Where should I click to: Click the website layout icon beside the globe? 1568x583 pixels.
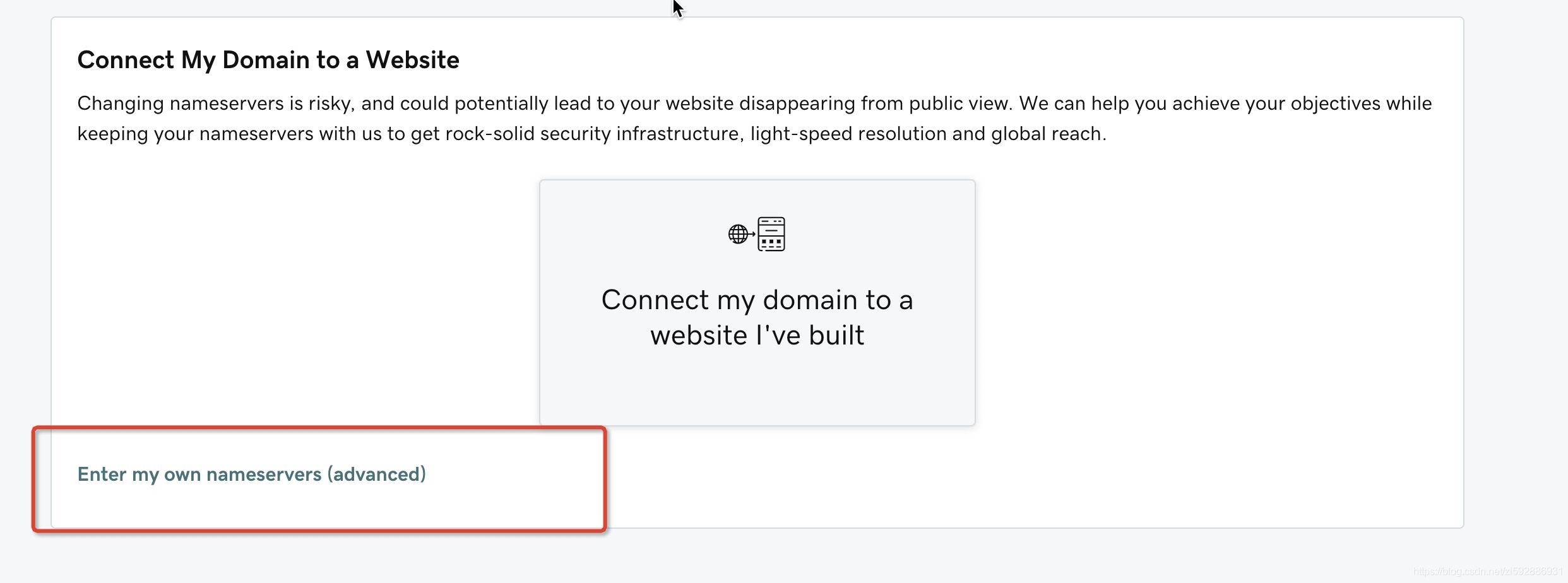coord(771,234)
